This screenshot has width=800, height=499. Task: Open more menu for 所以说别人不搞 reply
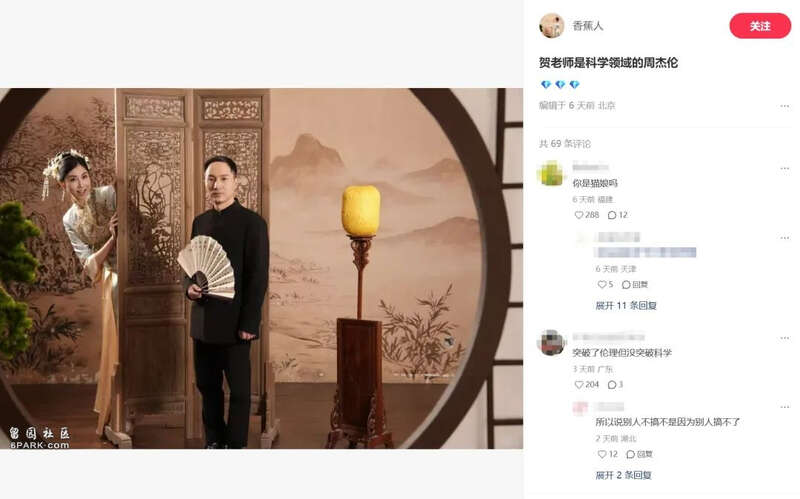coord(784,407)
